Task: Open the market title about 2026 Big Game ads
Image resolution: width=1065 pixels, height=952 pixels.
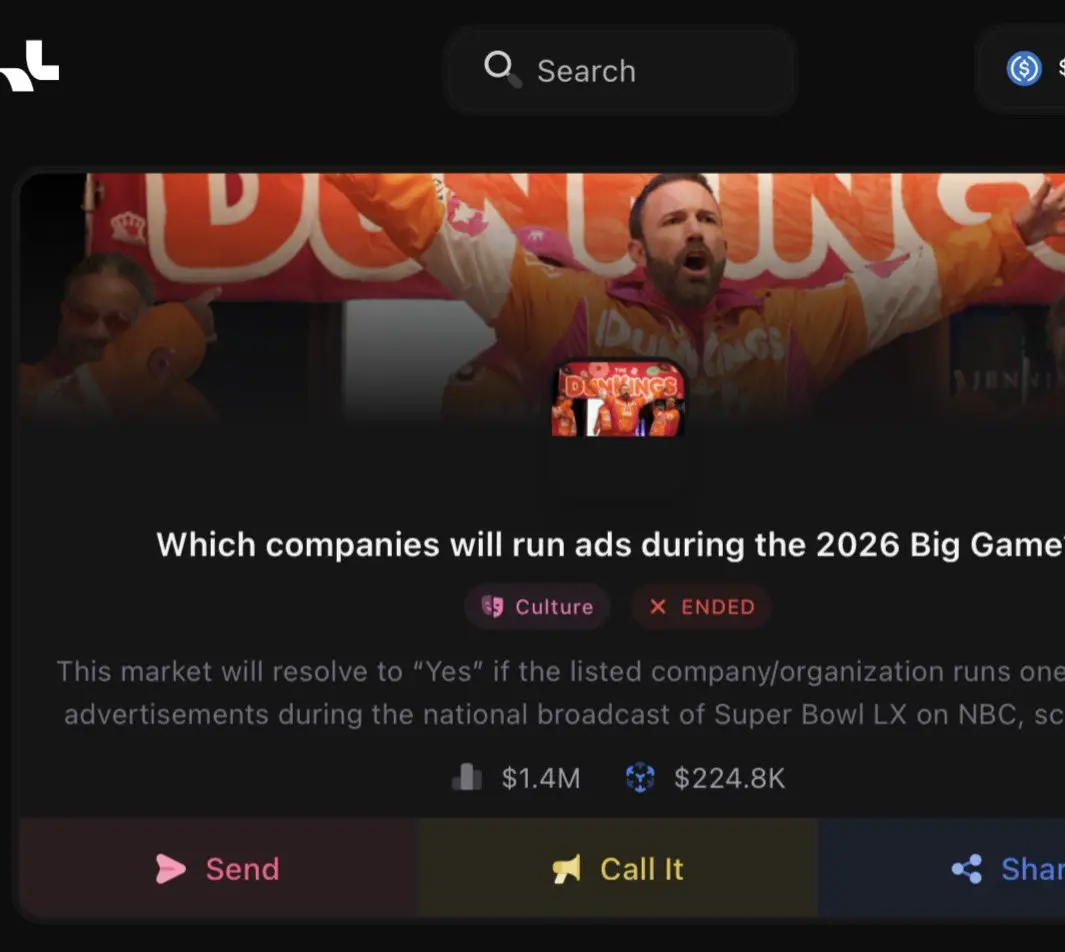Action: [x=610, y=545]
